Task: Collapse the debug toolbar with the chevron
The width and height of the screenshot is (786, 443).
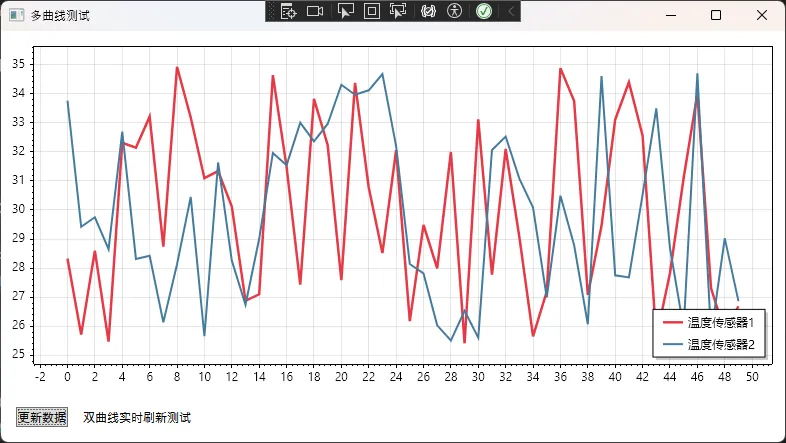Action: point(511,11)
